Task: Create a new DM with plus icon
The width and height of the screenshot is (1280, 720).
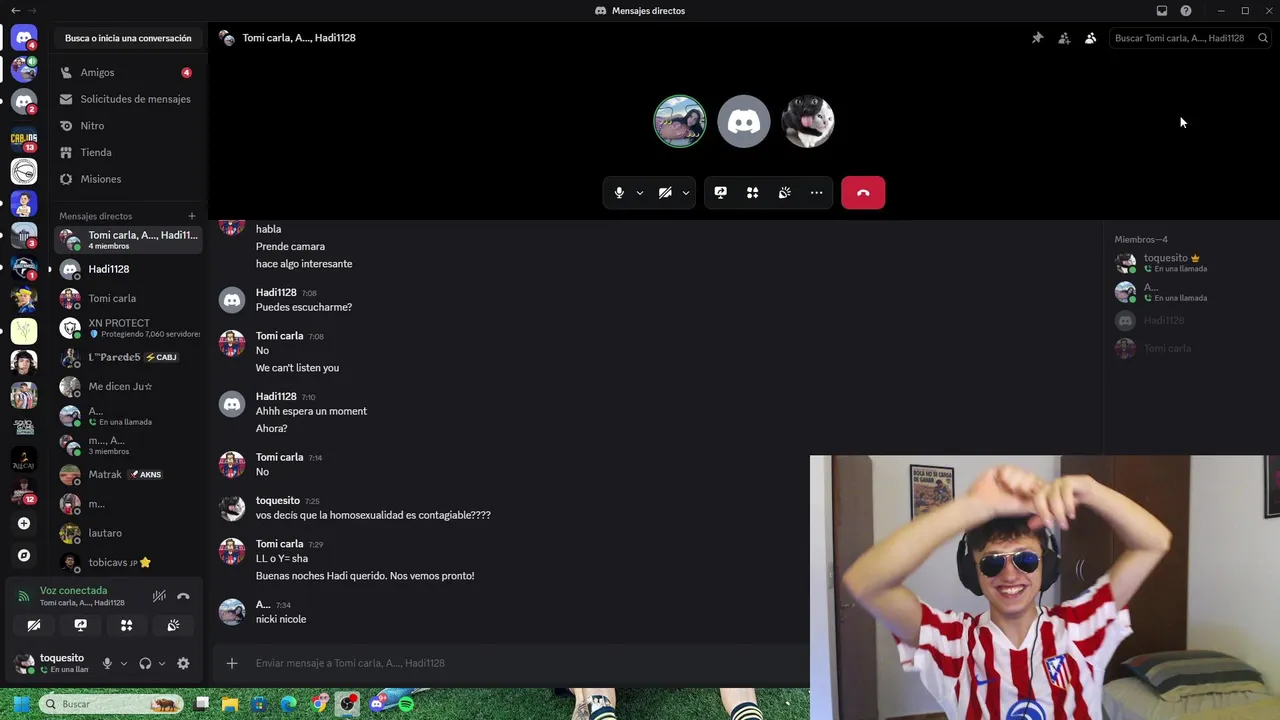Action: tap(192, 216)
